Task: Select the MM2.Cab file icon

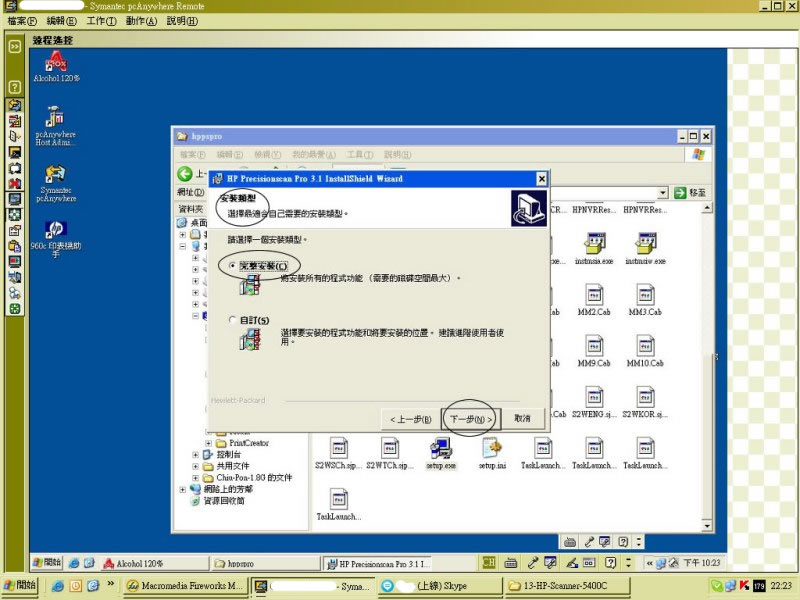Action: [594, 300]
